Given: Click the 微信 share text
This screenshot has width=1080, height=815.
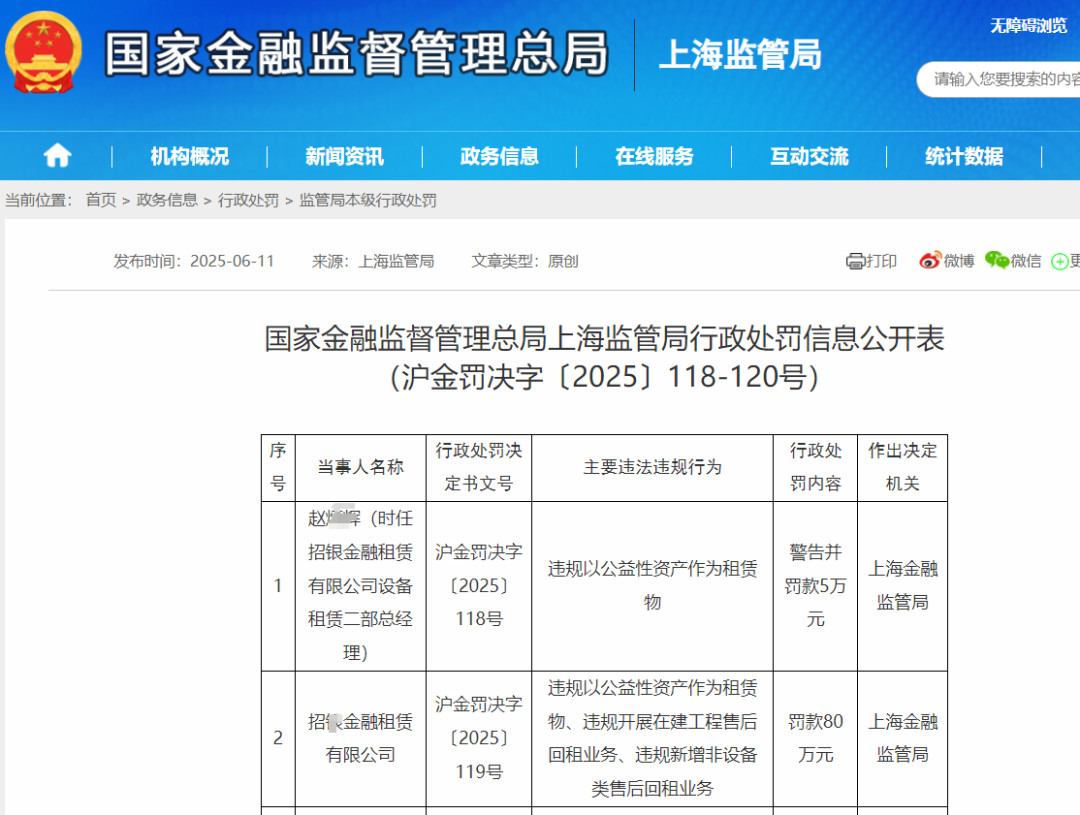Looking at the screenshot, I should [x=1026, y=261].
